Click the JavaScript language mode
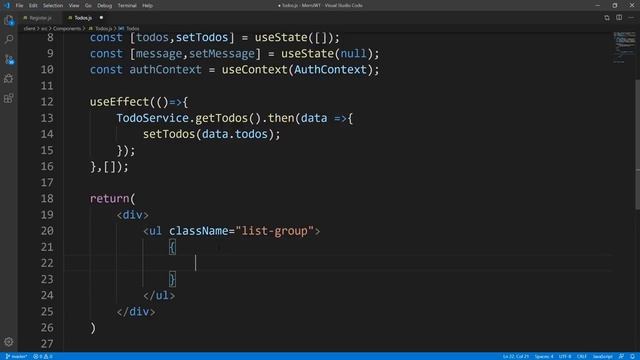 click(x=602, y=356)
